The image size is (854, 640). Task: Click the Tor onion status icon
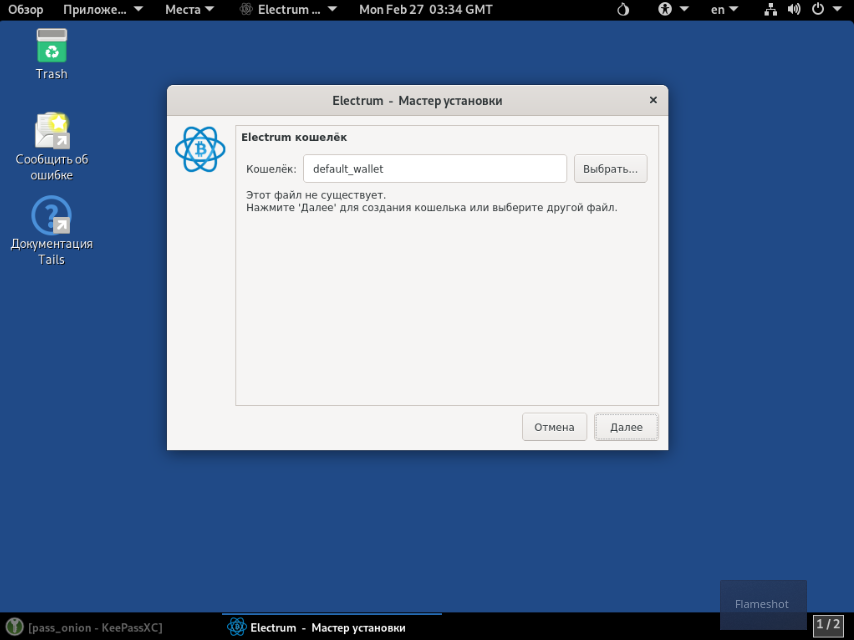[x=623, y=10]
